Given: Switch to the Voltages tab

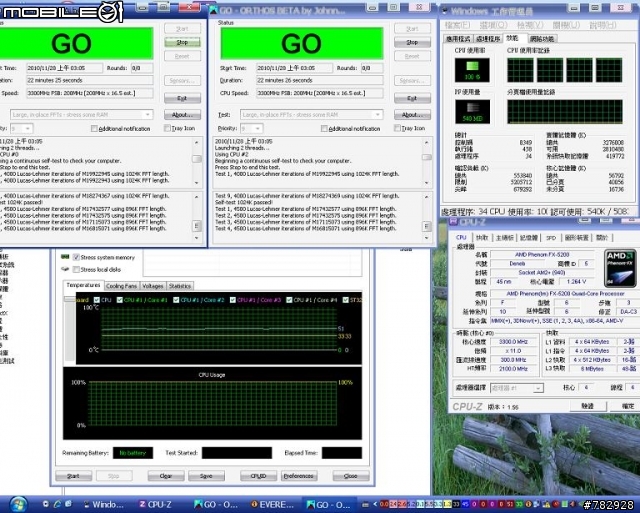Looking at the screenshot, I should (153, 286).
